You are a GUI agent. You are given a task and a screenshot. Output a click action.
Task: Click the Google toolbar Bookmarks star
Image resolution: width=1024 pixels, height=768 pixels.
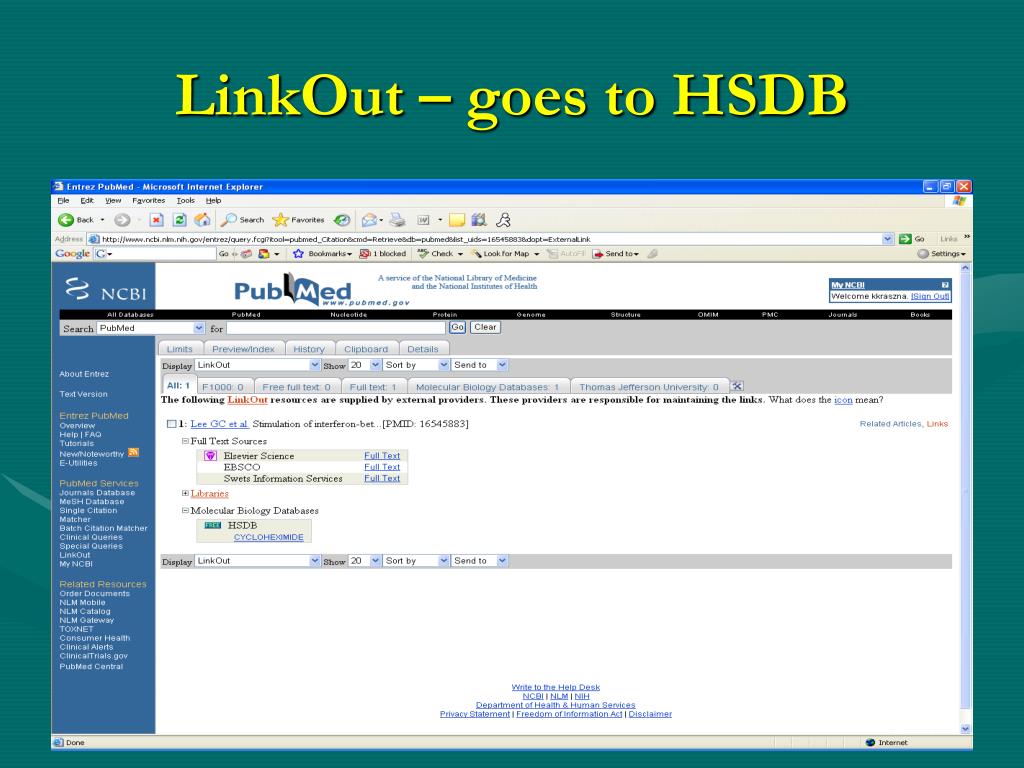click(298, 253)
